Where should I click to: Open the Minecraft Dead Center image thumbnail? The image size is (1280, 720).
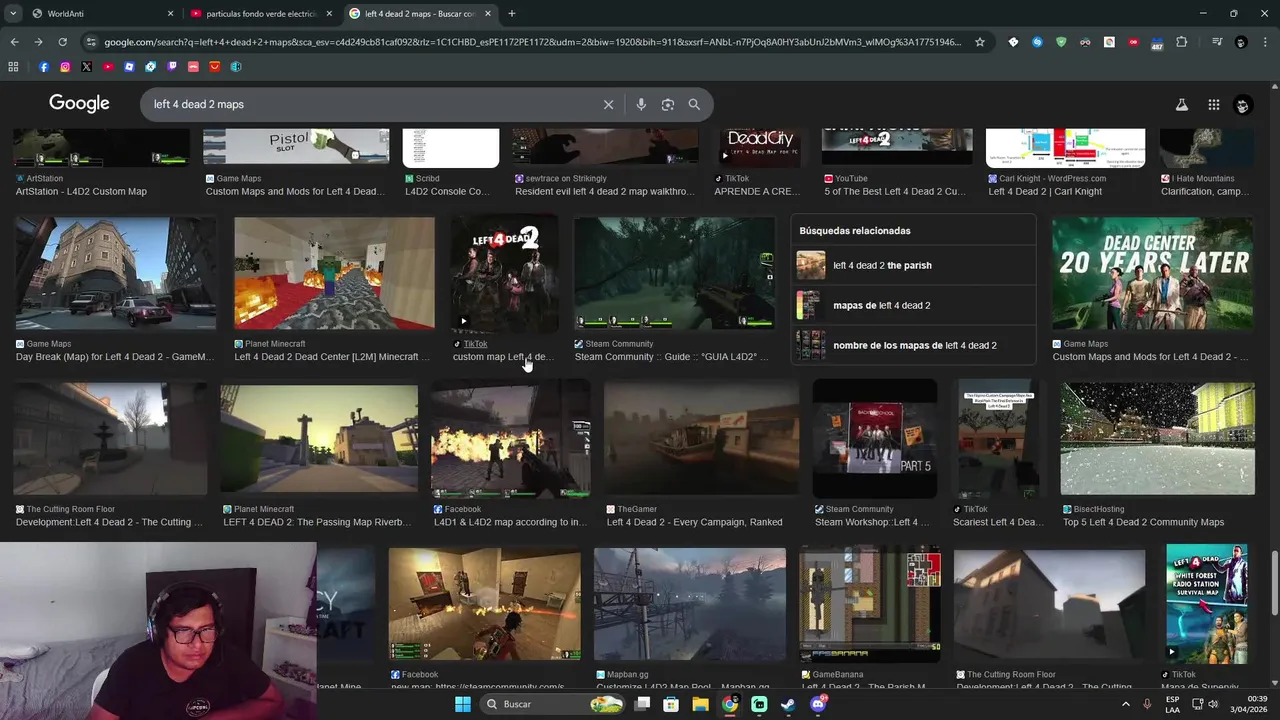pos(334,273)
